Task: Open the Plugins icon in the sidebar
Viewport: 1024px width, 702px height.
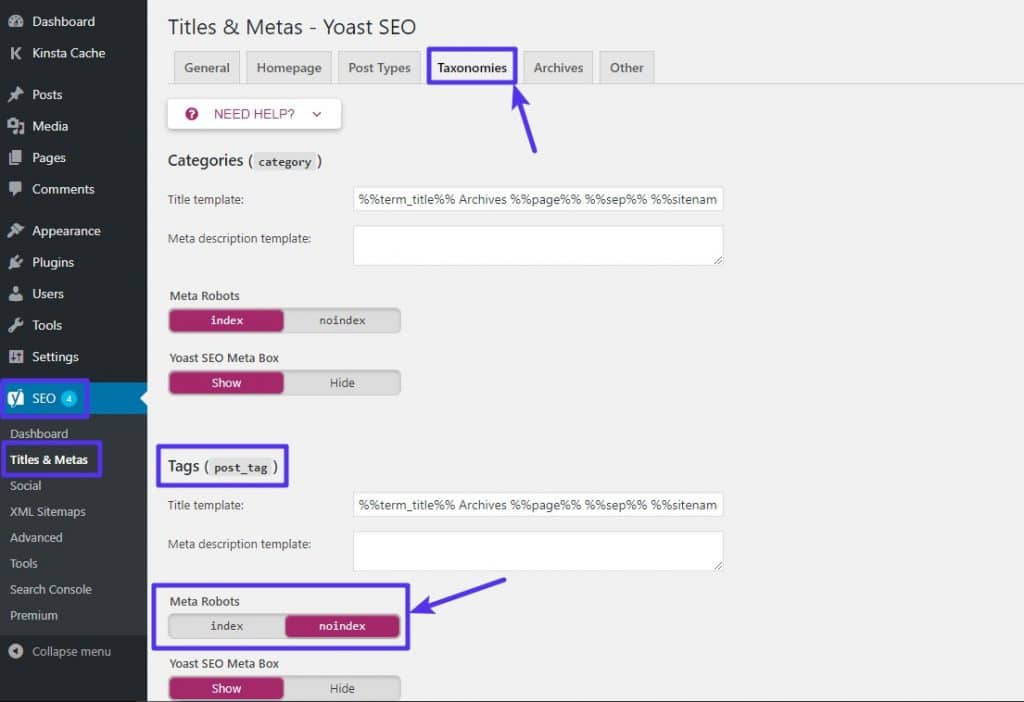Action: pyautogui.click(x=14, y=262)
